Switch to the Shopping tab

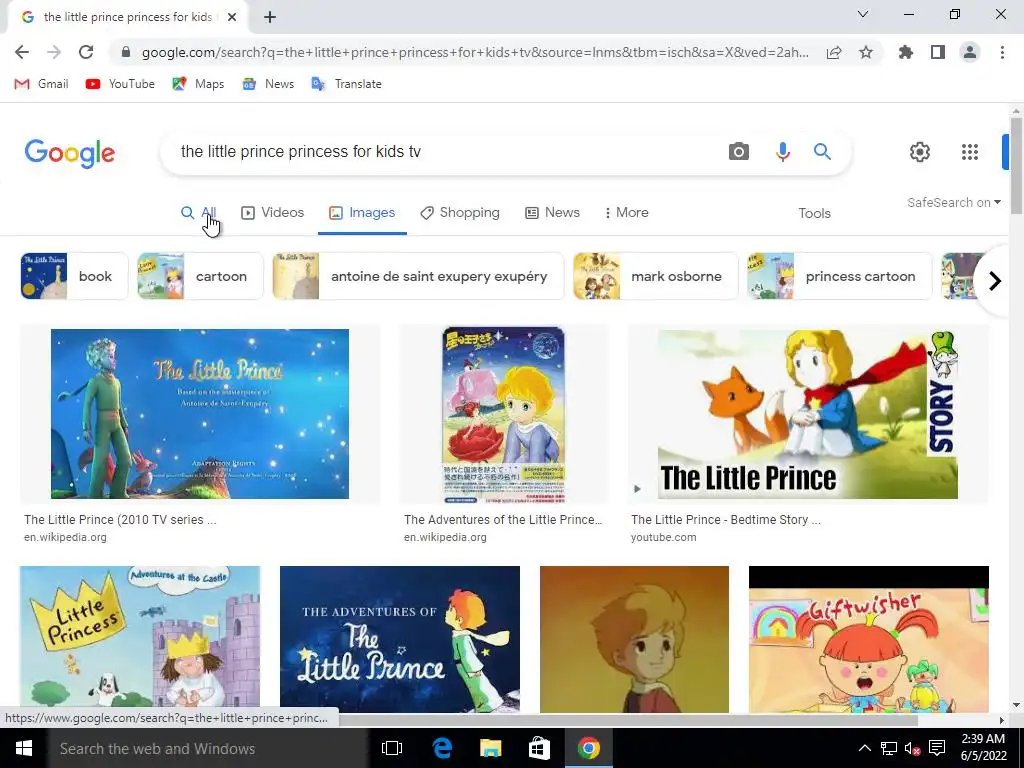[460, 213]
